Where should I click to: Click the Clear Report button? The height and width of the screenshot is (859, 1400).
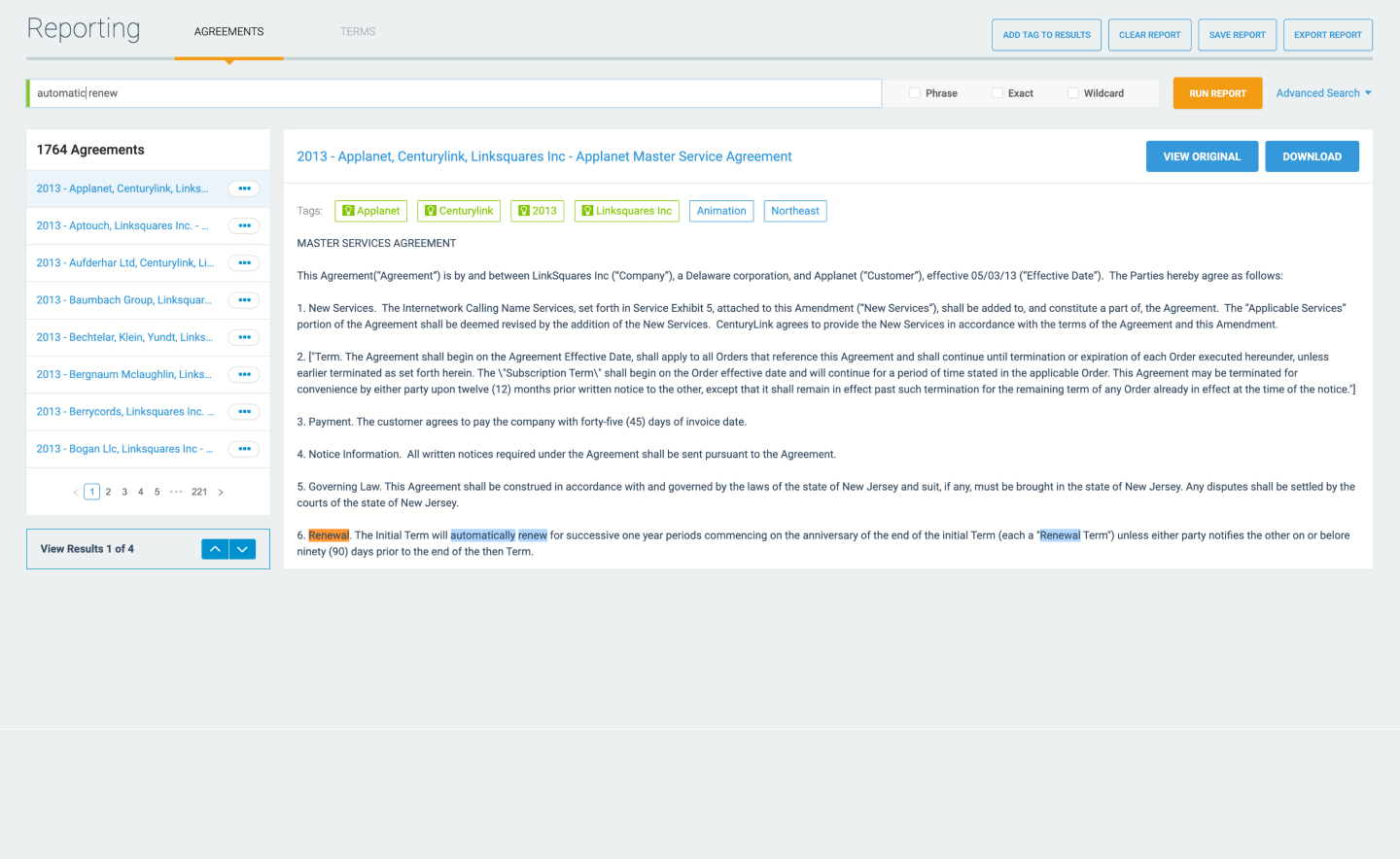pos(1150,35)
